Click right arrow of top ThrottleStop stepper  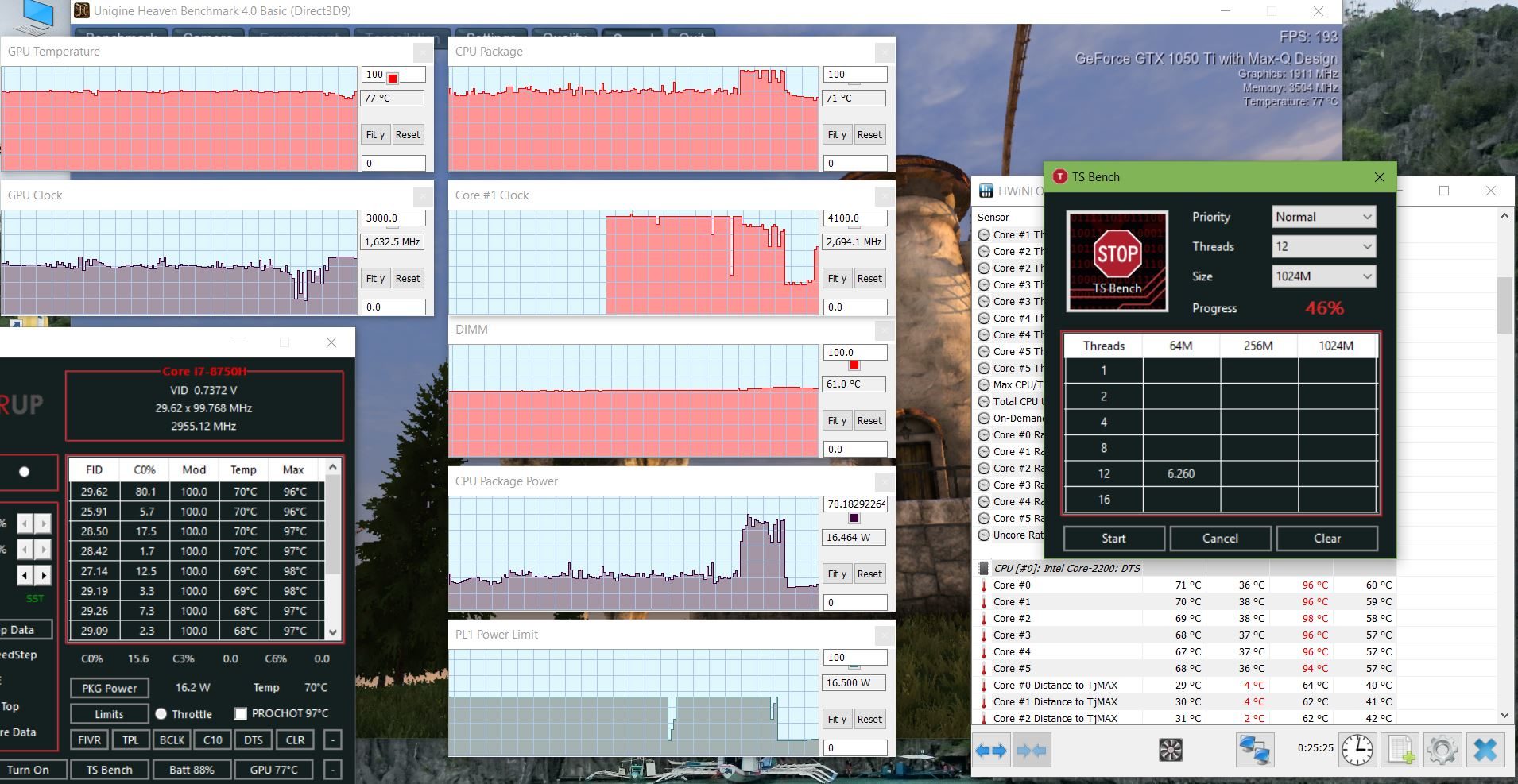point(43,523)
